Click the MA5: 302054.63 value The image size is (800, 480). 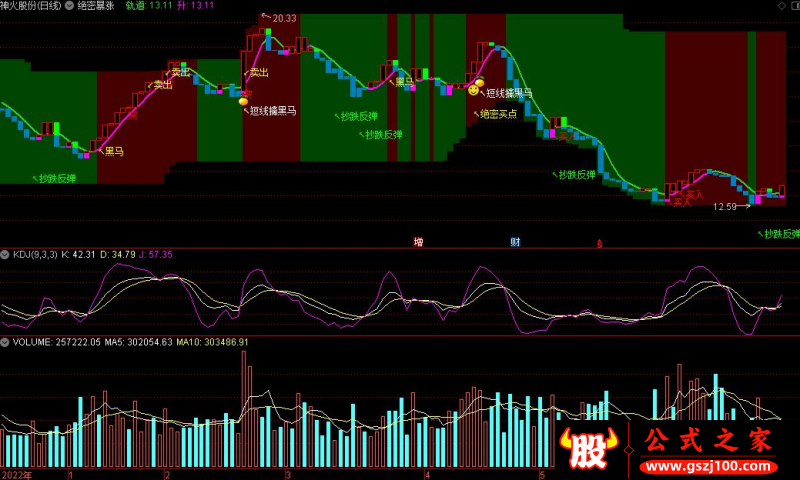coord(138,342)
